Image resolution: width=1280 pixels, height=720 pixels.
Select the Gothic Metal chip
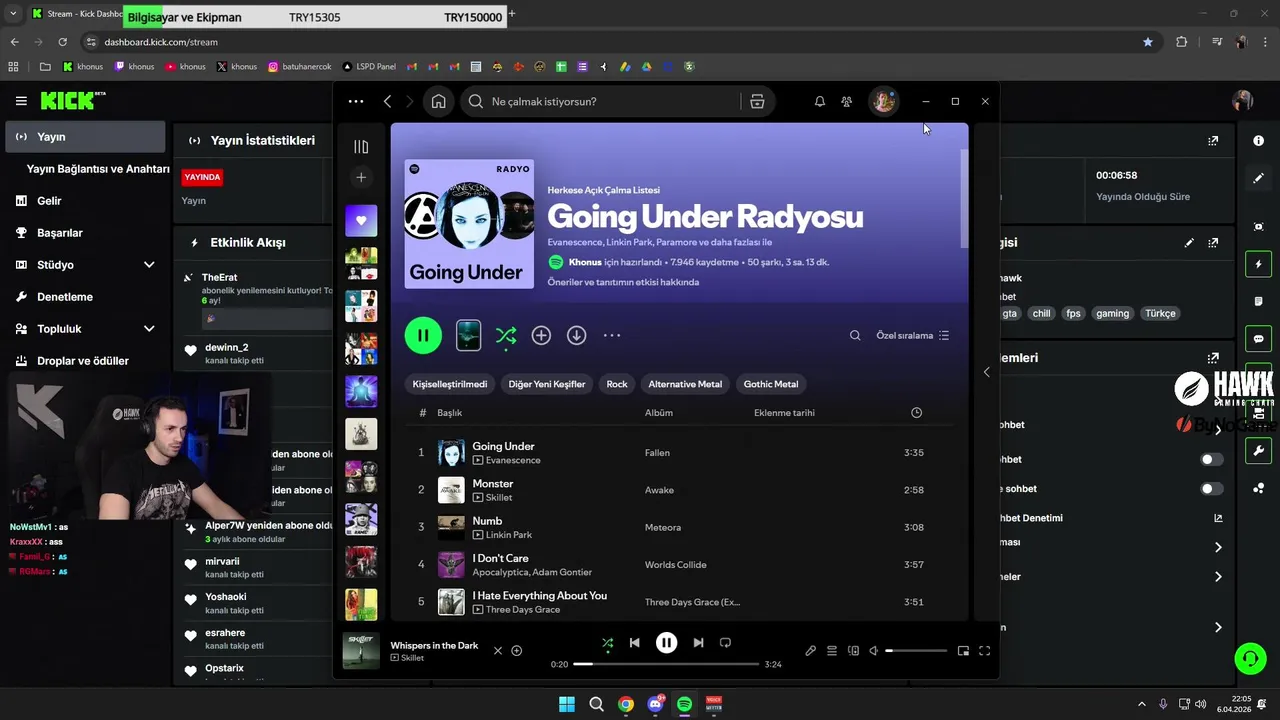point(771,384)
